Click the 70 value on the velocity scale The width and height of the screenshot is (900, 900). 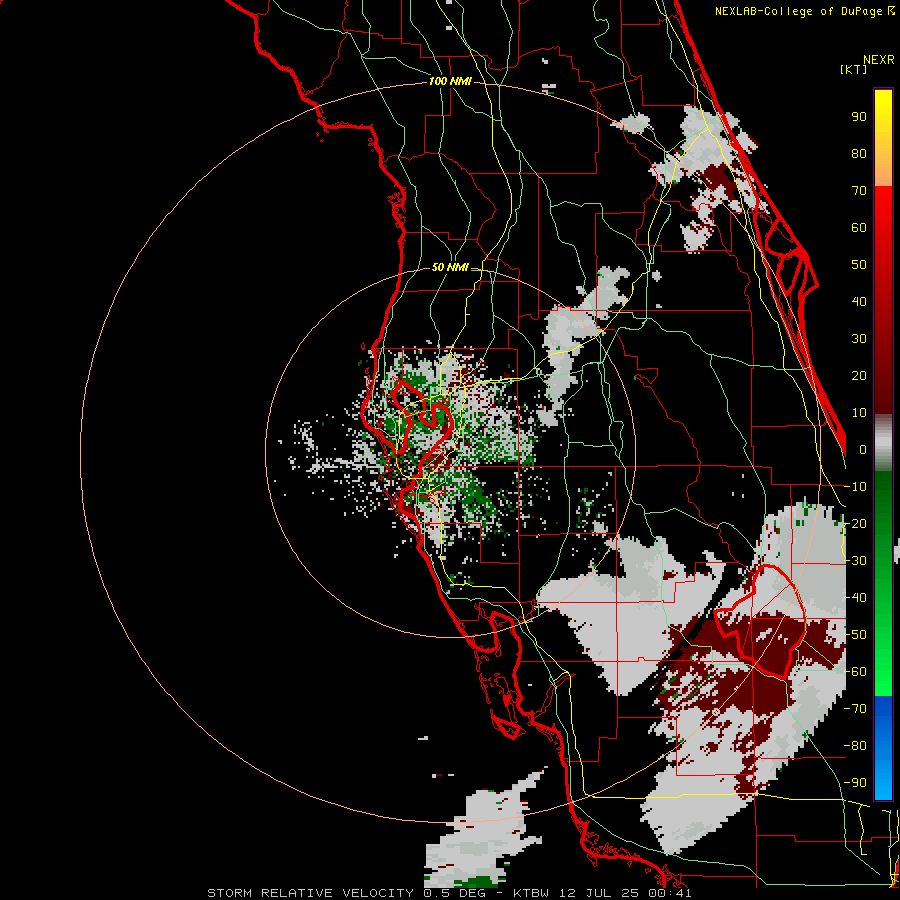[859, 191]
